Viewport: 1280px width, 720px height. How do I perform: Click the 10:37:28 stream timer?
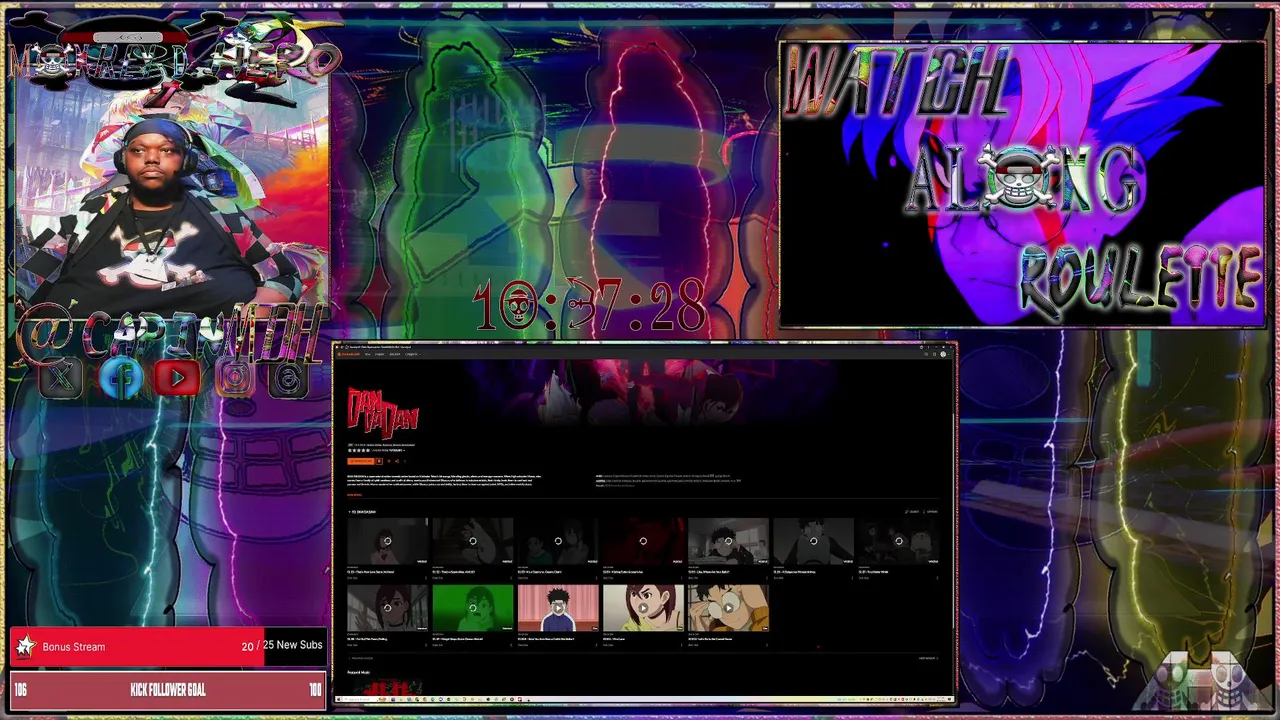click(590, 306)
